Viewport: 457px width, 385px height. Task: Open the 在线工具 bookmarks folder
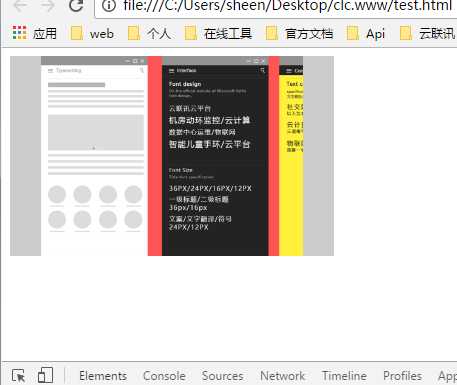click(218, 33)
